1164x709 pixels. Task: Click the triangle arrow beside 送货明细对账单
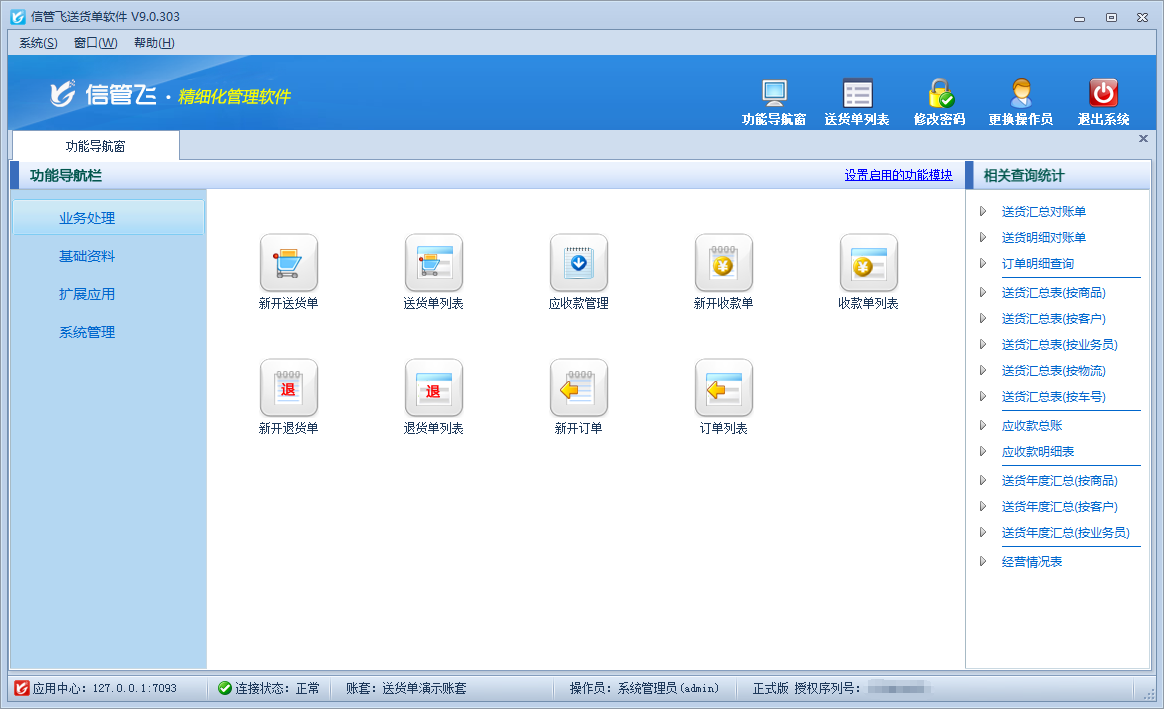[x=983, y=238]
